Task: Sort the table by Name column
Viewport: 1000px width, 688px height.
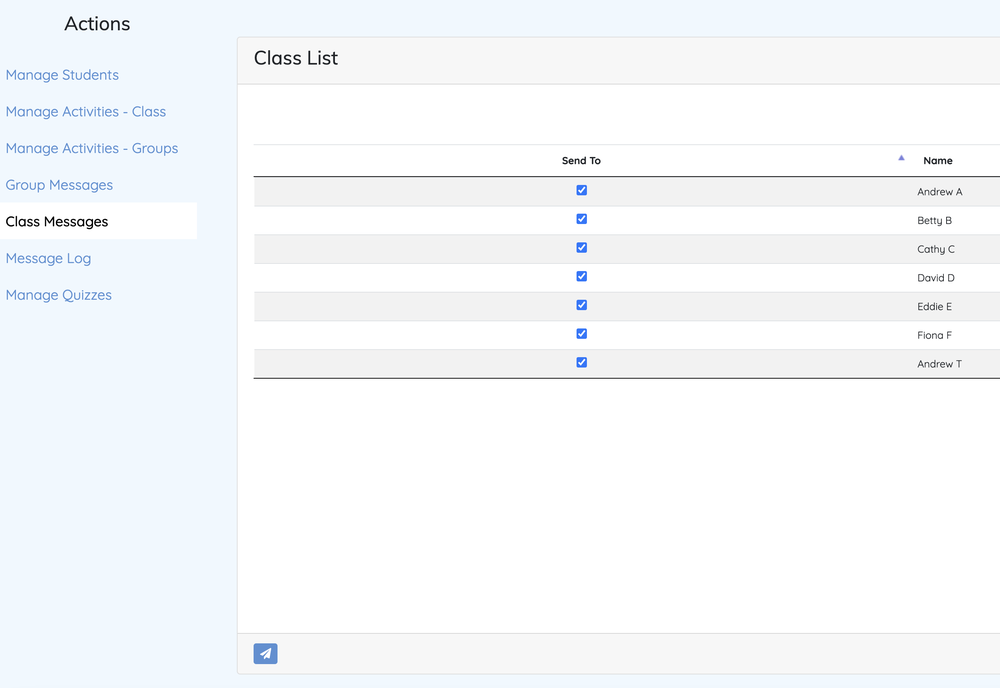Action: [938, 161]
